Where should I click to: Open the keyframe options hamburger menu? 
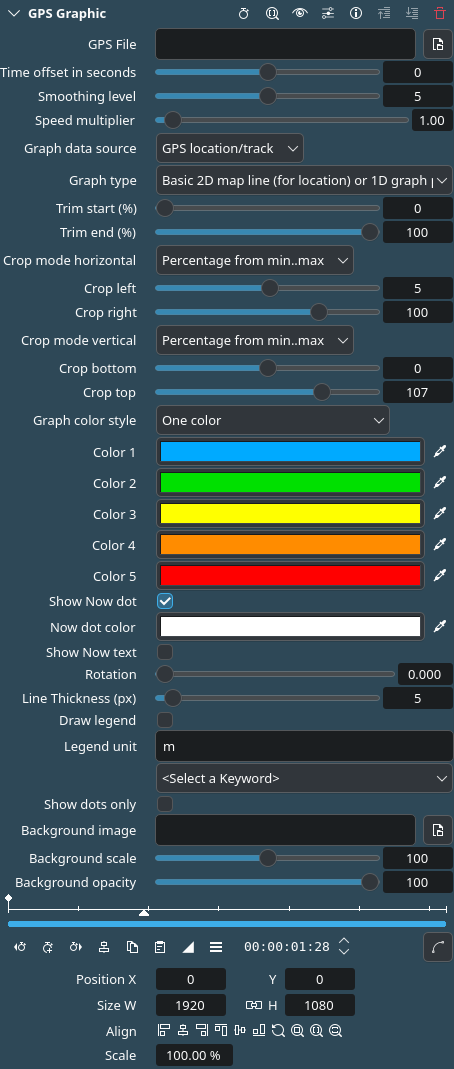point(216,947)
